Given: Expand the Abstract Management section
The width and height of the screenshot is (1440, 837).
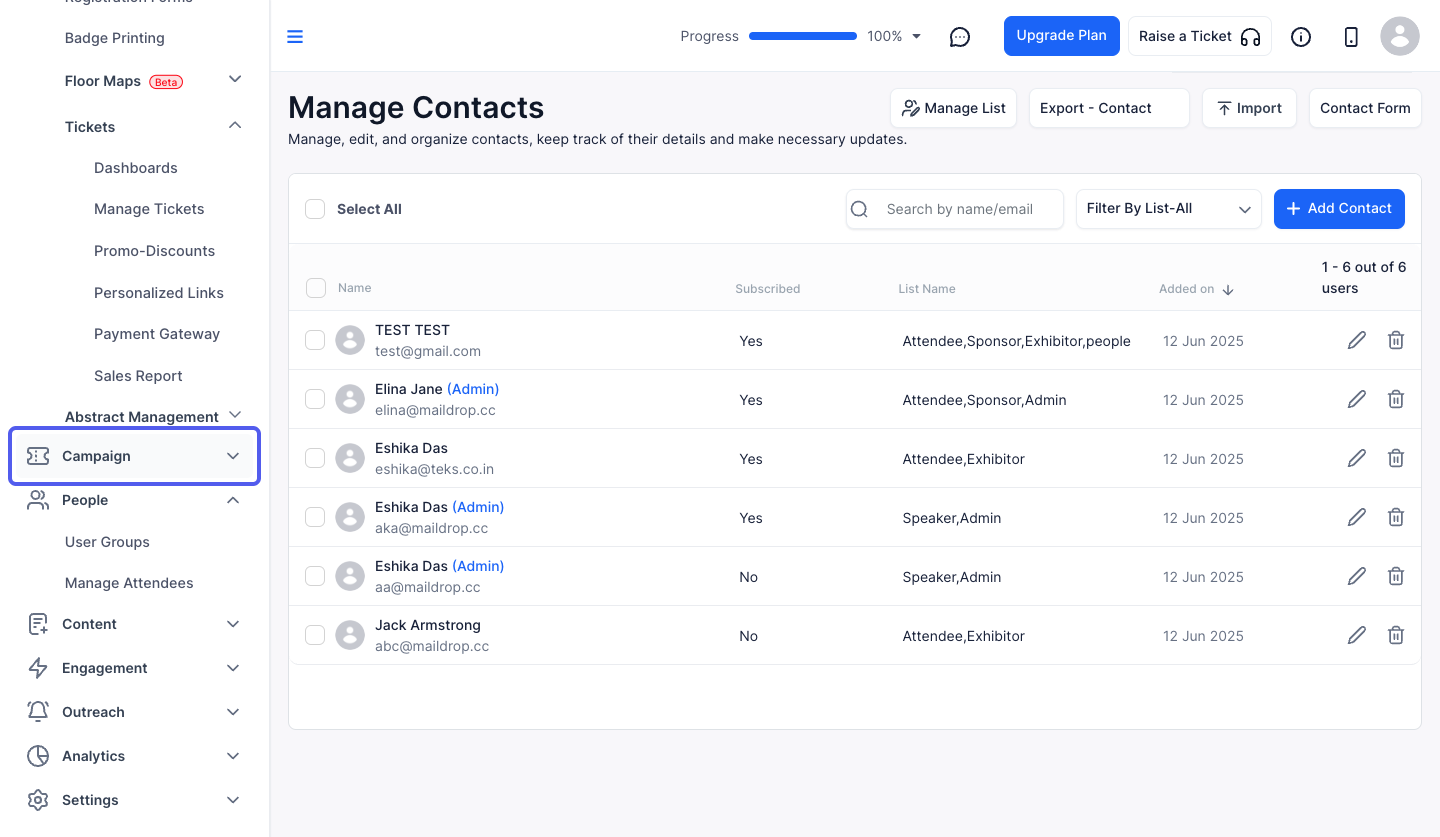Looking at the screenshot, I should pos(235,414).
